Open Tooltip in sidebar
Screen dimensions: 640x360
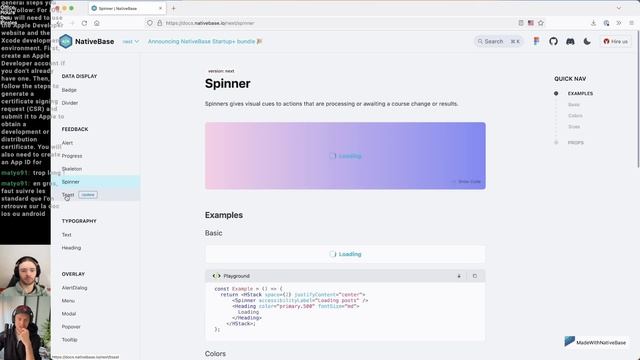coord(69,340)
